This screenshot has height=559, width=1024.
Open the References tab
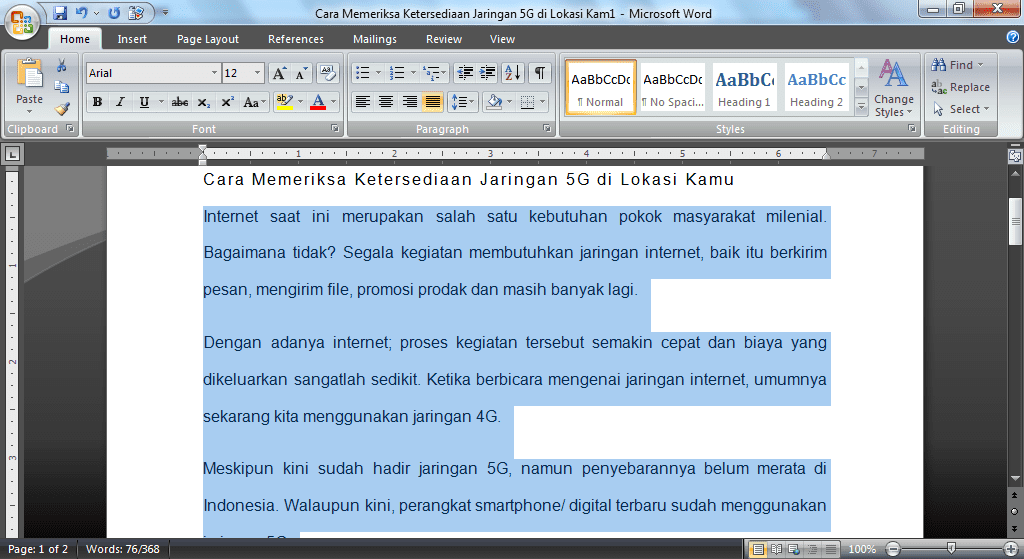[296, 39]
